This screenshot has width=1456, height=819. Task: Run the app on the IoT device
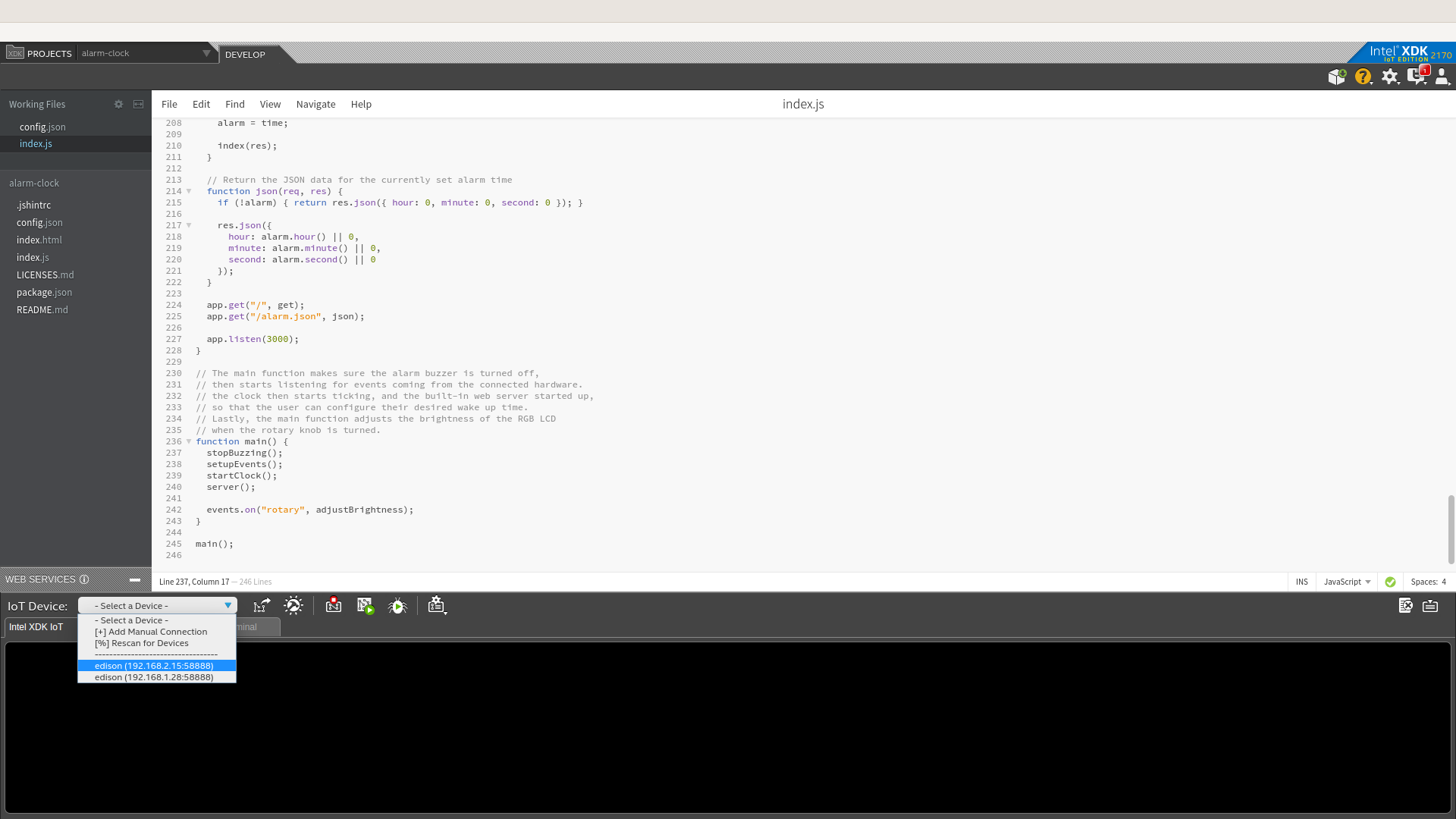(366, 606)
